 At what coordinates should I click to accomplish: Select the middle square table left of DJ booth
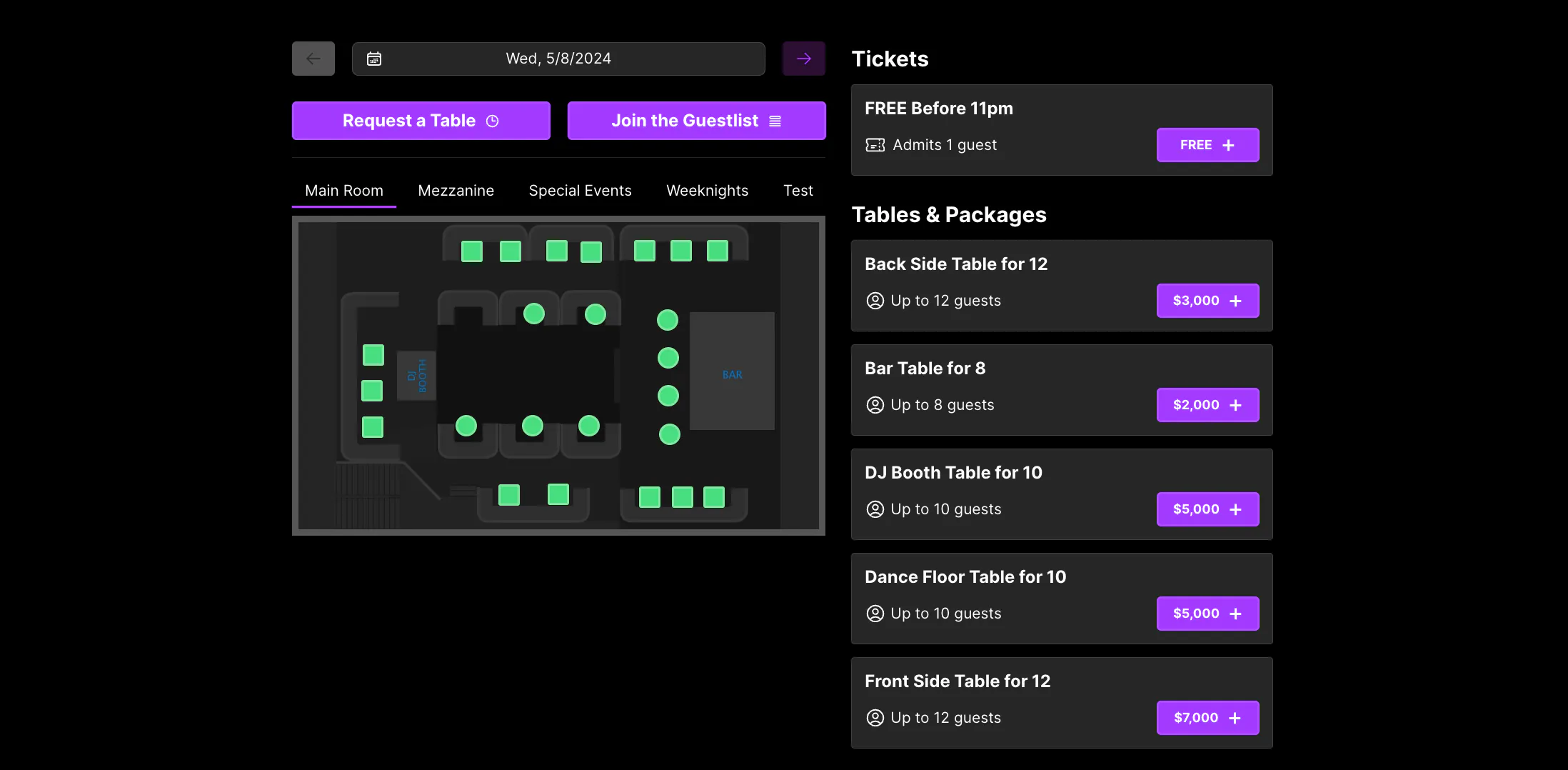pos(372,391)
